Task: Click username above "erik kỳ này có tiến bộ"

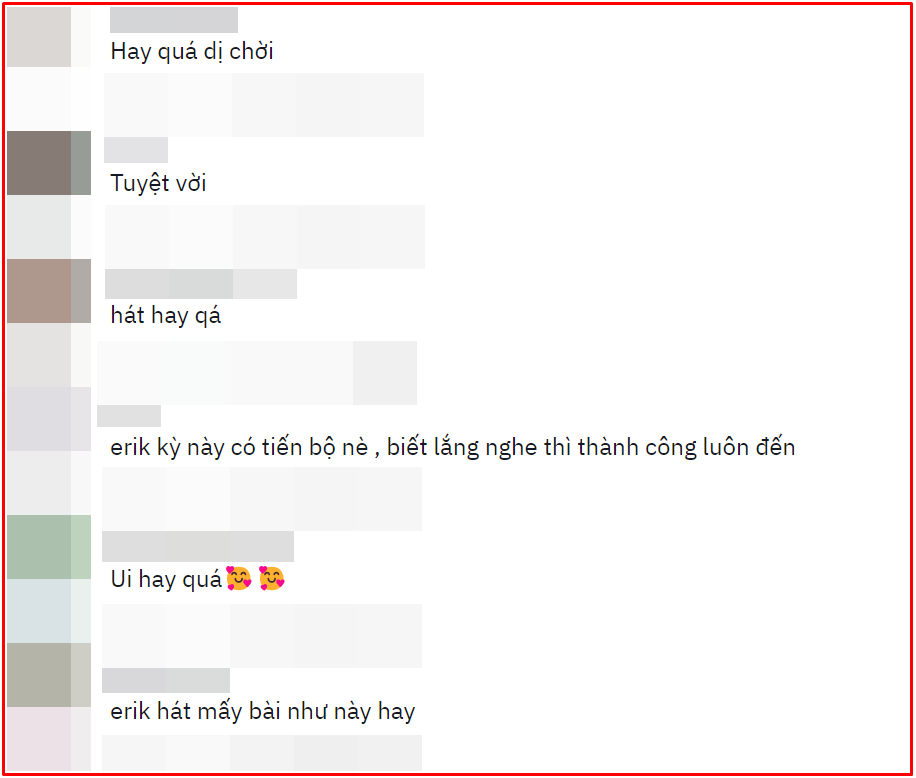Action: [x=129, y=416]
